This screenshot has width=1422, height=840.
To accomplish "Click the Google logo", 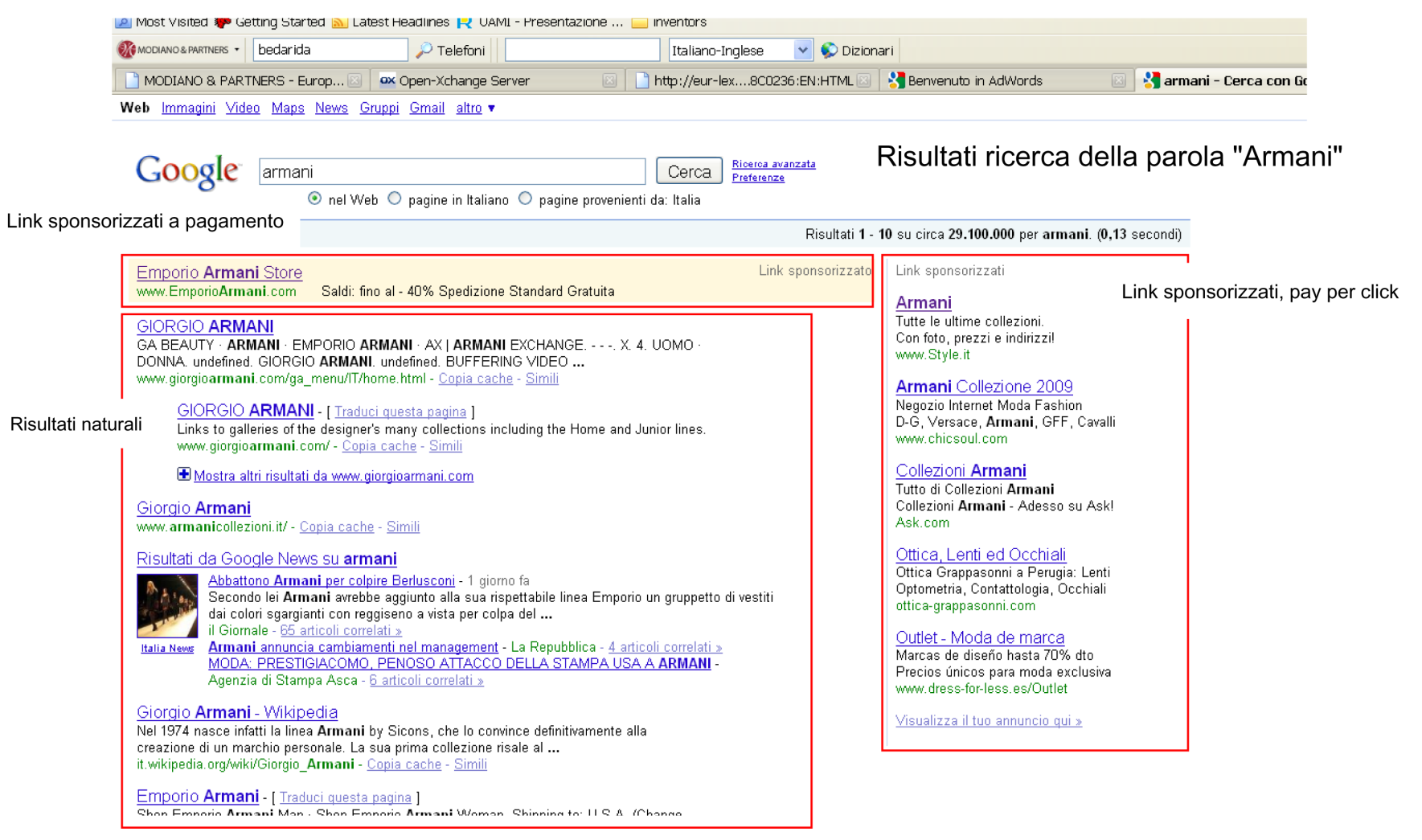I will 188,171.
